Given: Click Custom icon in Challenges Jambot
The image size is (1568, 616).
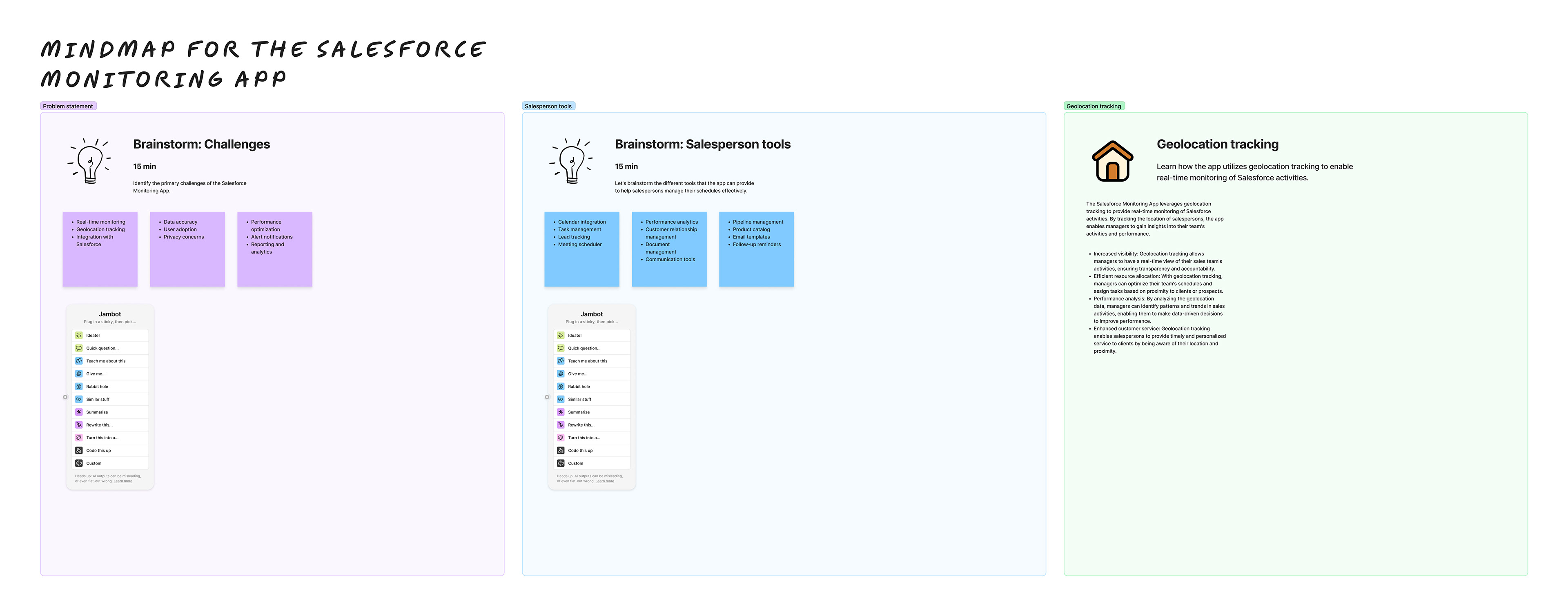Looking at the screenshot, I should point(78,463).
